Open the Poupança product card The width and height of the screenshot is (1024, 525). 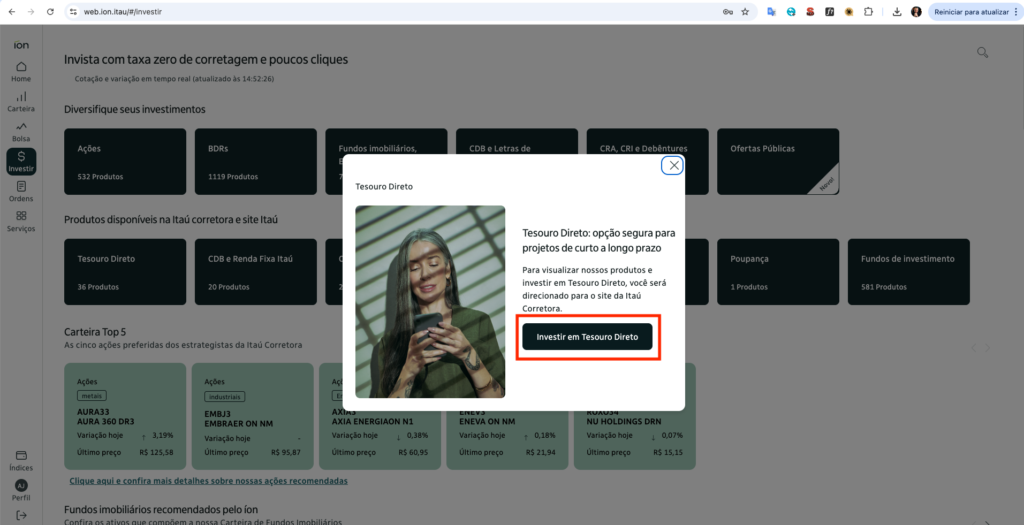[x=777, y=271]
